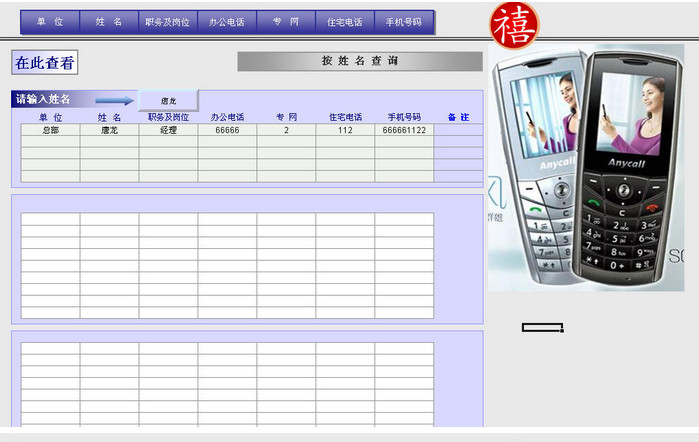Select the 经理 cell in results
This screenshot has width=699, height=442.
click(x=168, y=130)
